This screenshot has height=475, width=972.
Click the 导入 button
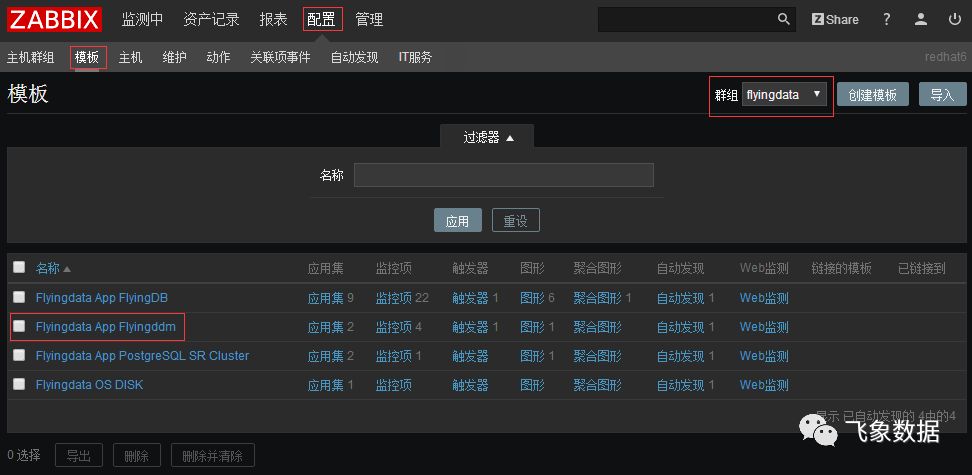coord(942,95)
